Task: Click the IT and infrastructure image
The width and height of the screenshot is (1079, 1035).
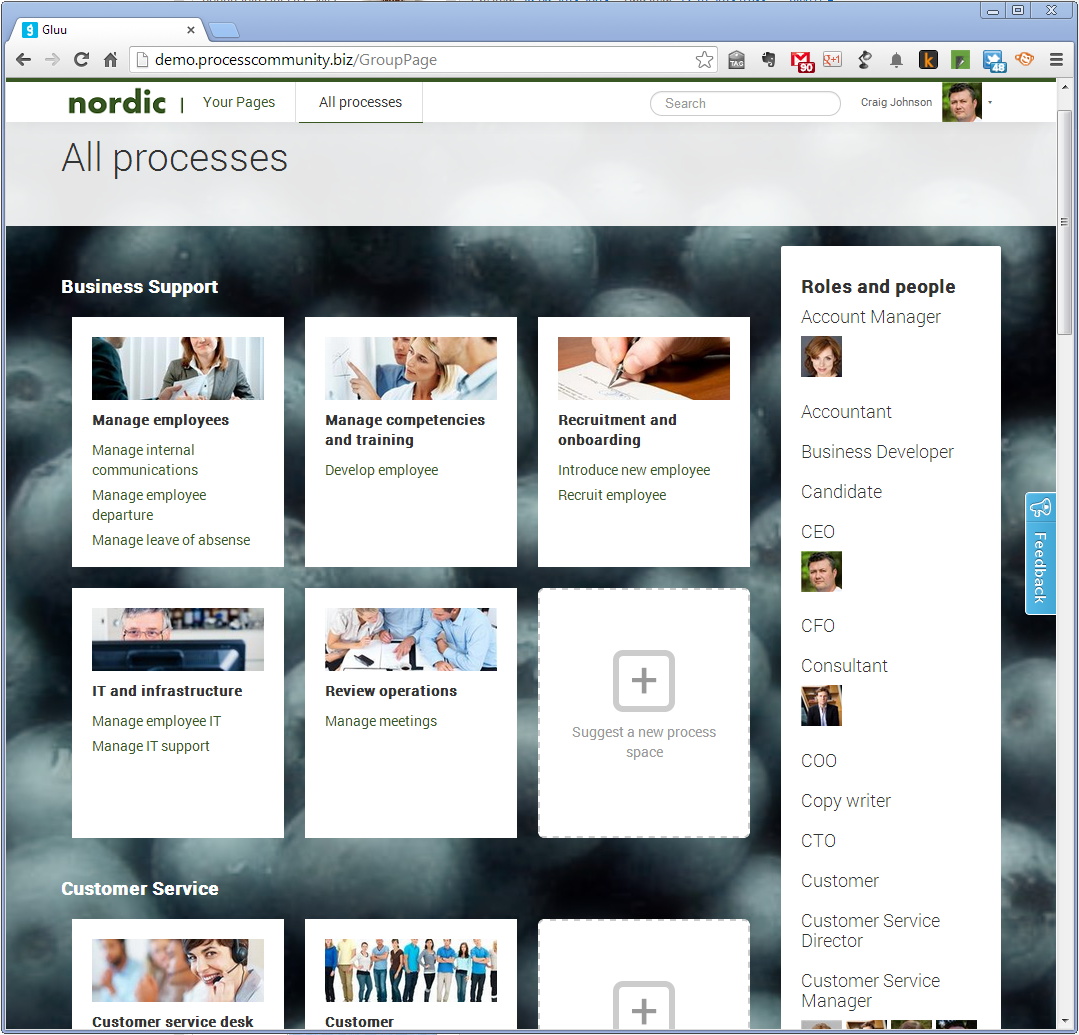Action: pos(178,639)
